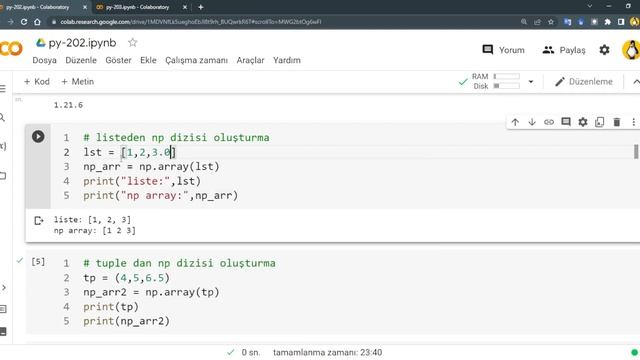Click output text np array: [1 2 3]
The width and height of the screenshot is (640, 360).
pyautogui.click(x=95, y=231)
